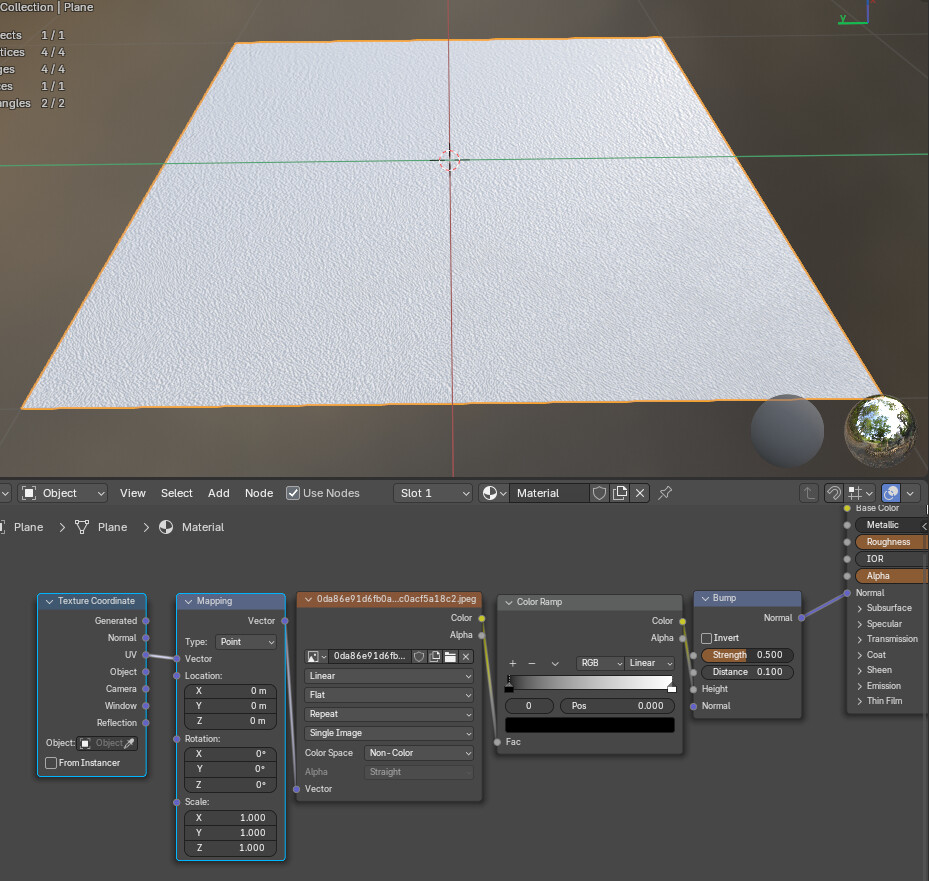Open Color Ramp tools chevron menu

pyautogui.click(x=555, y=664)
